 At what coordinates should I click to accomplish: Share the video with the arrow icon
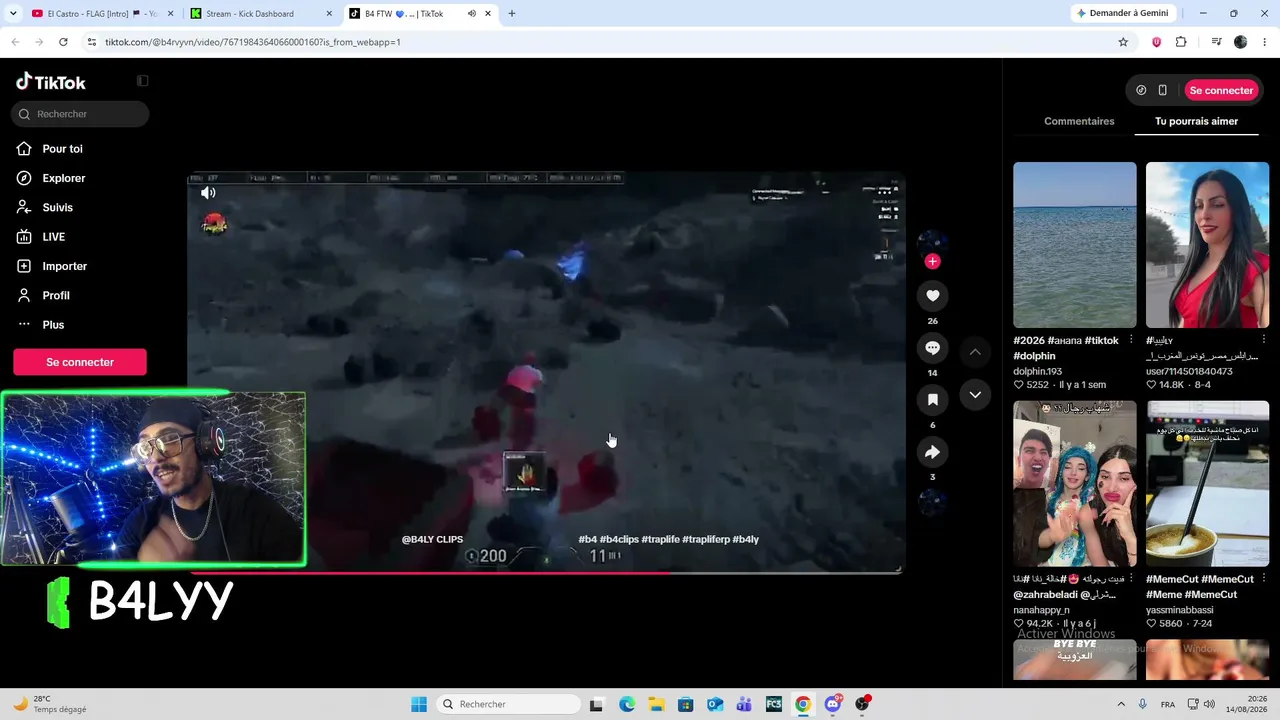point(932,452)
